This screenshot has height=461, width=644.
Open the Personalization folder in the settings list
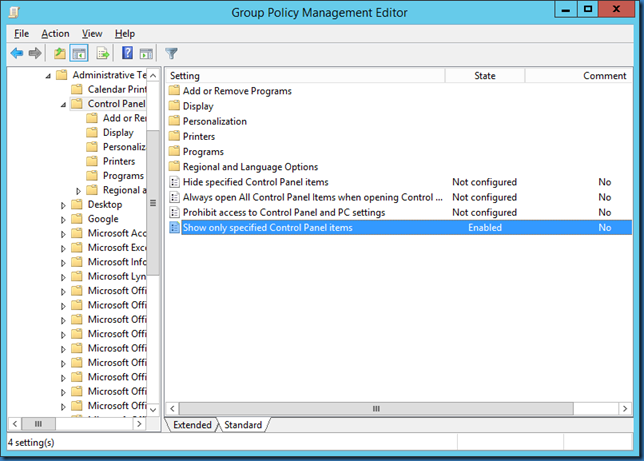(x=214, y=121)
